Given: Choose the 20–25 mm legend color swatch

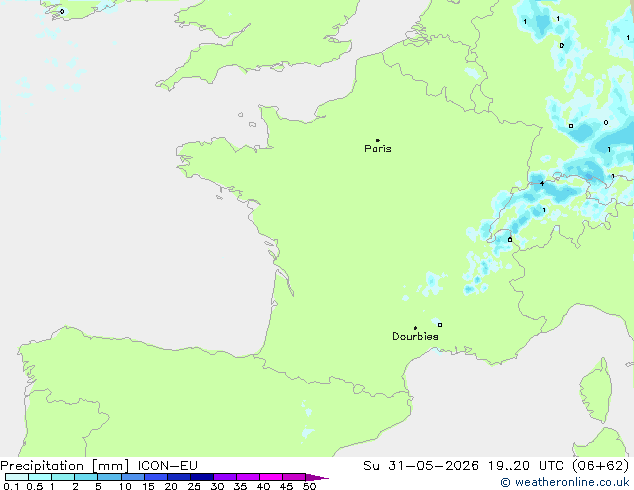Looking at the screenshot, I should click(x=179, y=477).
